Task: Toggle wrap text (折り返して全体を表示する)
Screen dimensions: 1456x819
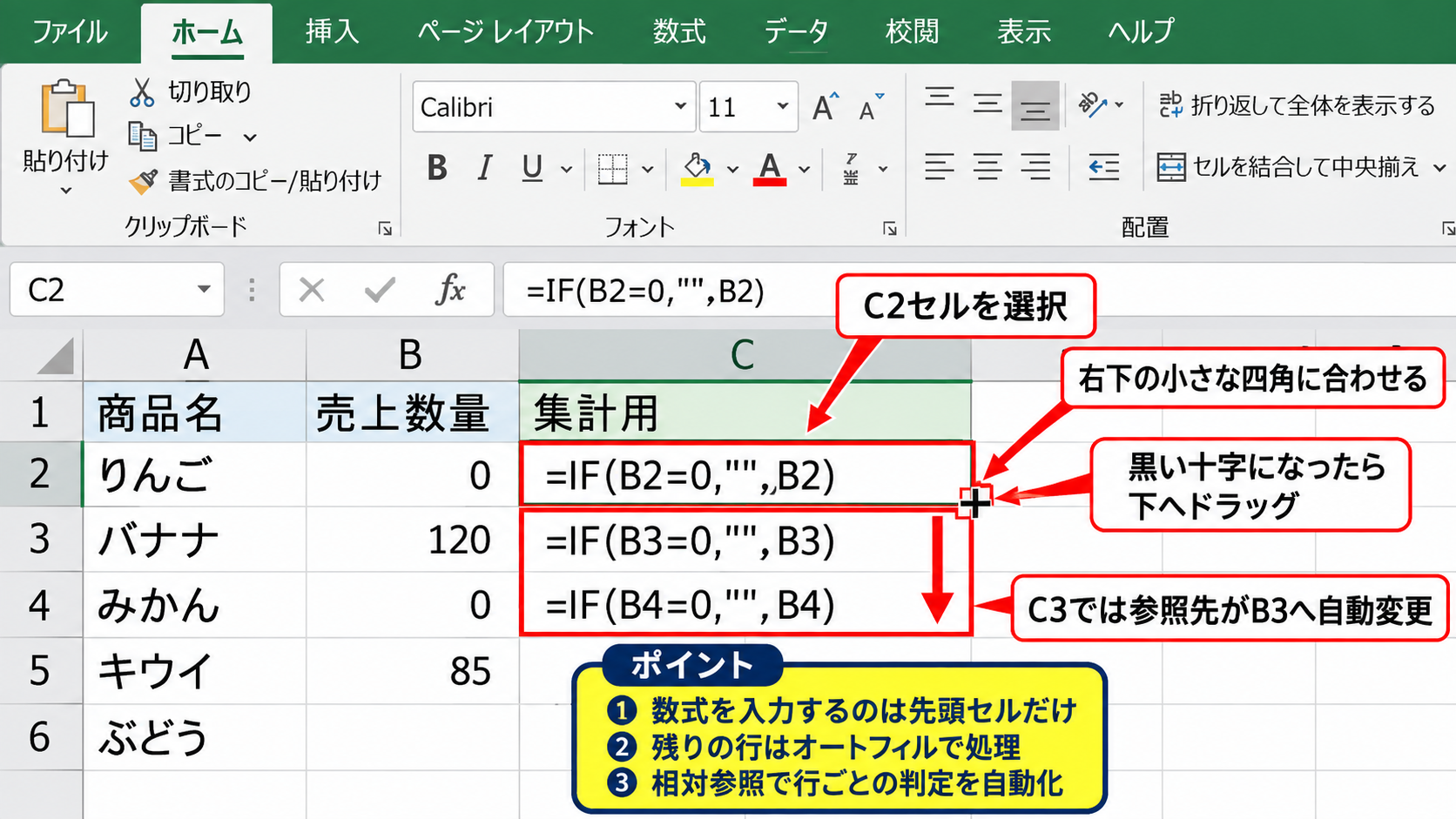Action: (x=1297, y=105)
